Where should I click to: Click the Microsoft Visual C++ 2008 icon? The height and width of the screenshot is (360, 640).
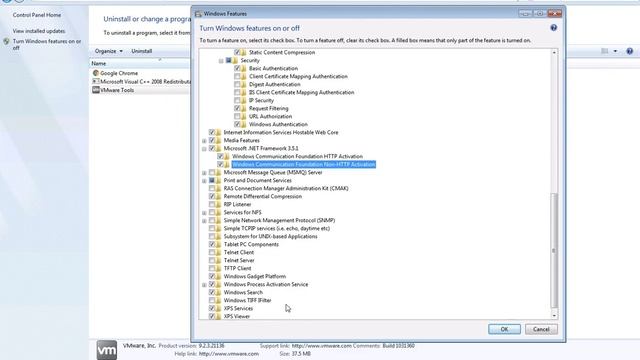(x=96, y=81)
